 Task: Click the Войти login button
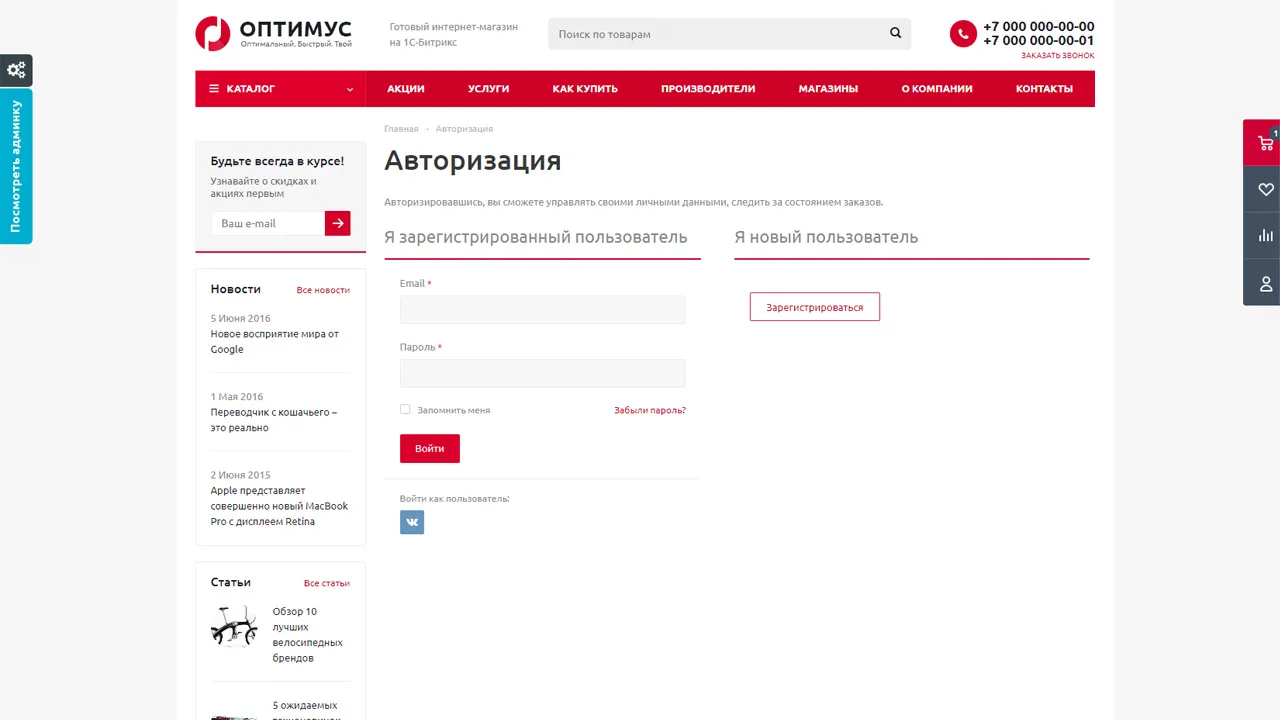pyautogui.click(x=430, y=448)
